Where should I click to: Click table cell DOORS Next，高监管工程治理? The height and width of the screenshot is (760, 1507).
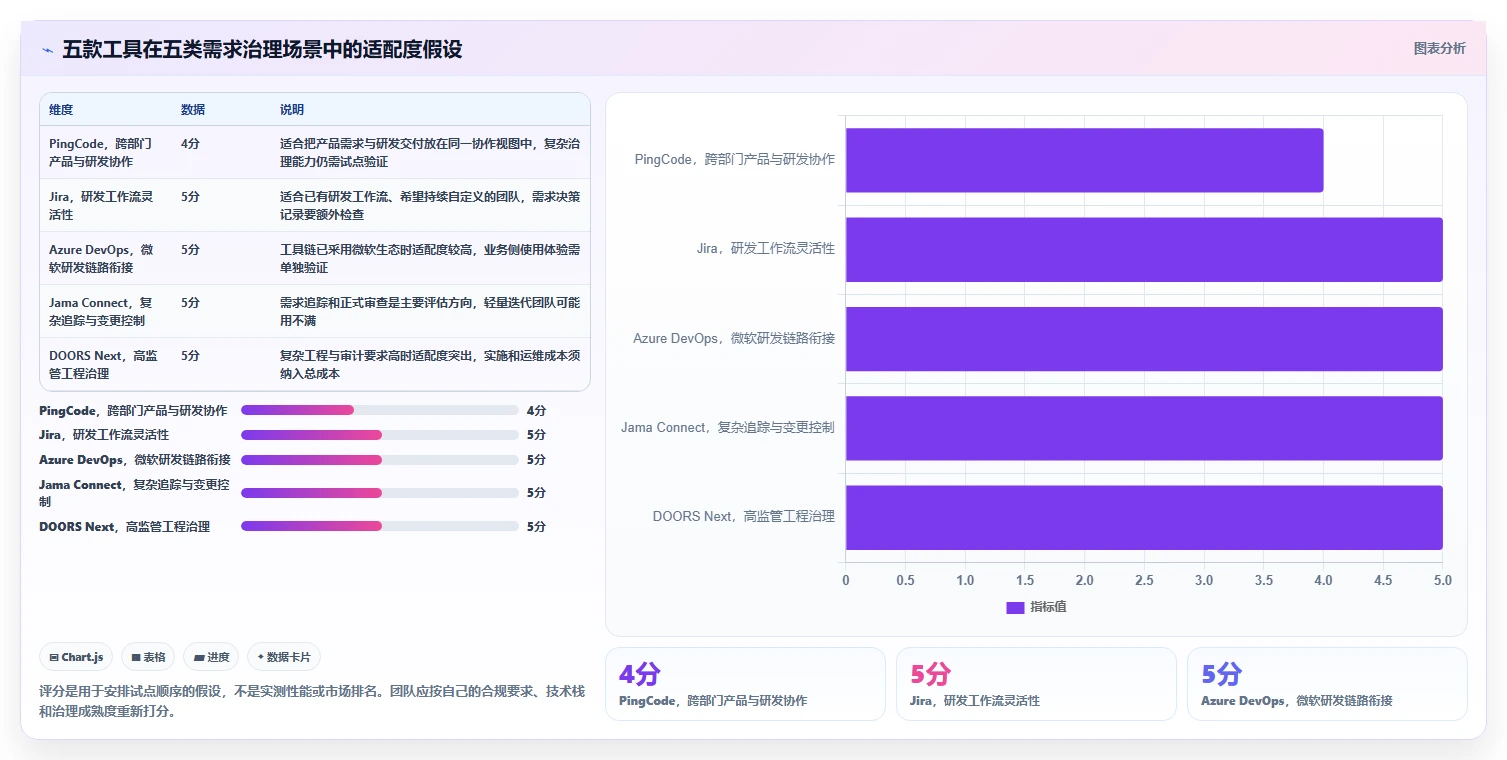click(x=103, y=364)
